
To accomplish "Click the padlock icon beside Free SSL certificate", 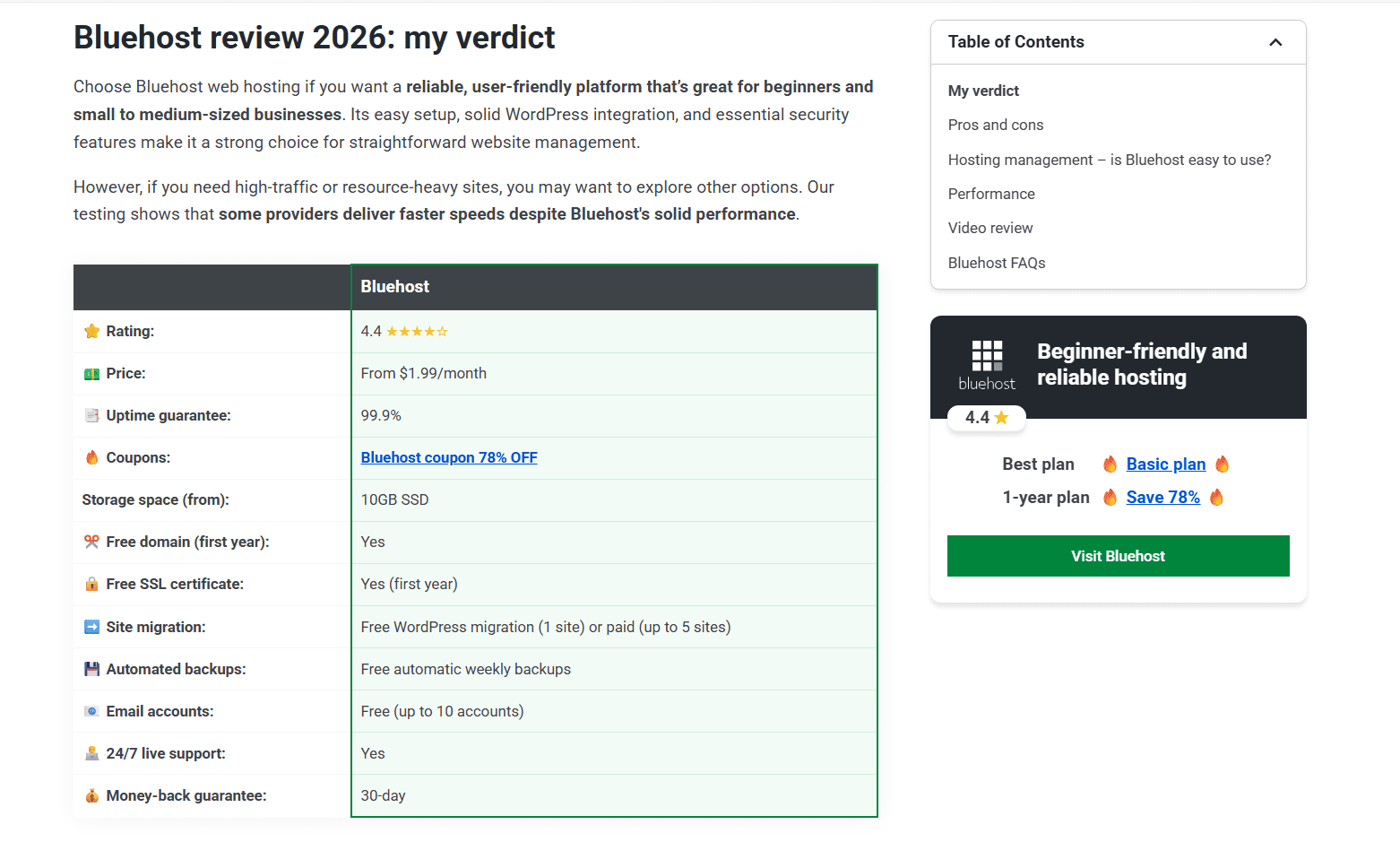I will click(91, 584).
